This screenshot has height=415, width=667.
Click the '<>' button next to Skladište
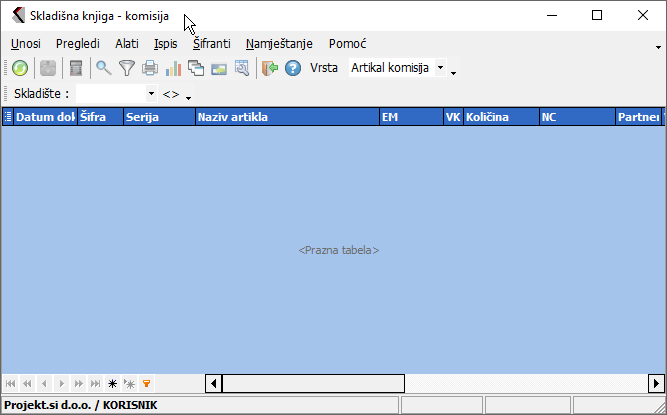(171, 93)
